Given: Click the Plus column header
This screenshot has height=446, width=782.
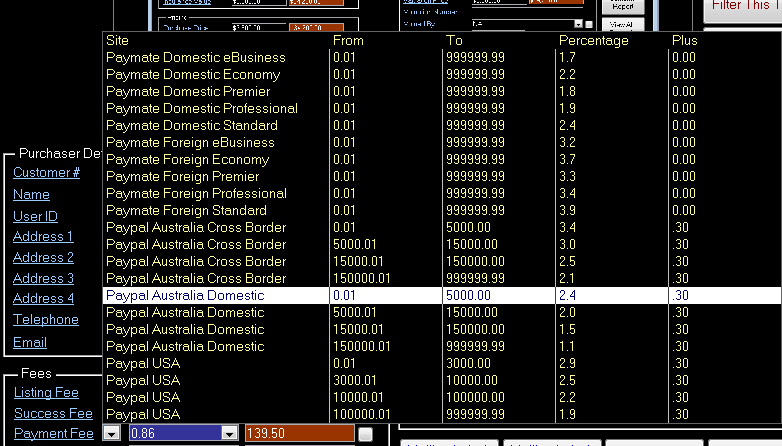Looking at the screenshot, I should [x=685, y=40].
